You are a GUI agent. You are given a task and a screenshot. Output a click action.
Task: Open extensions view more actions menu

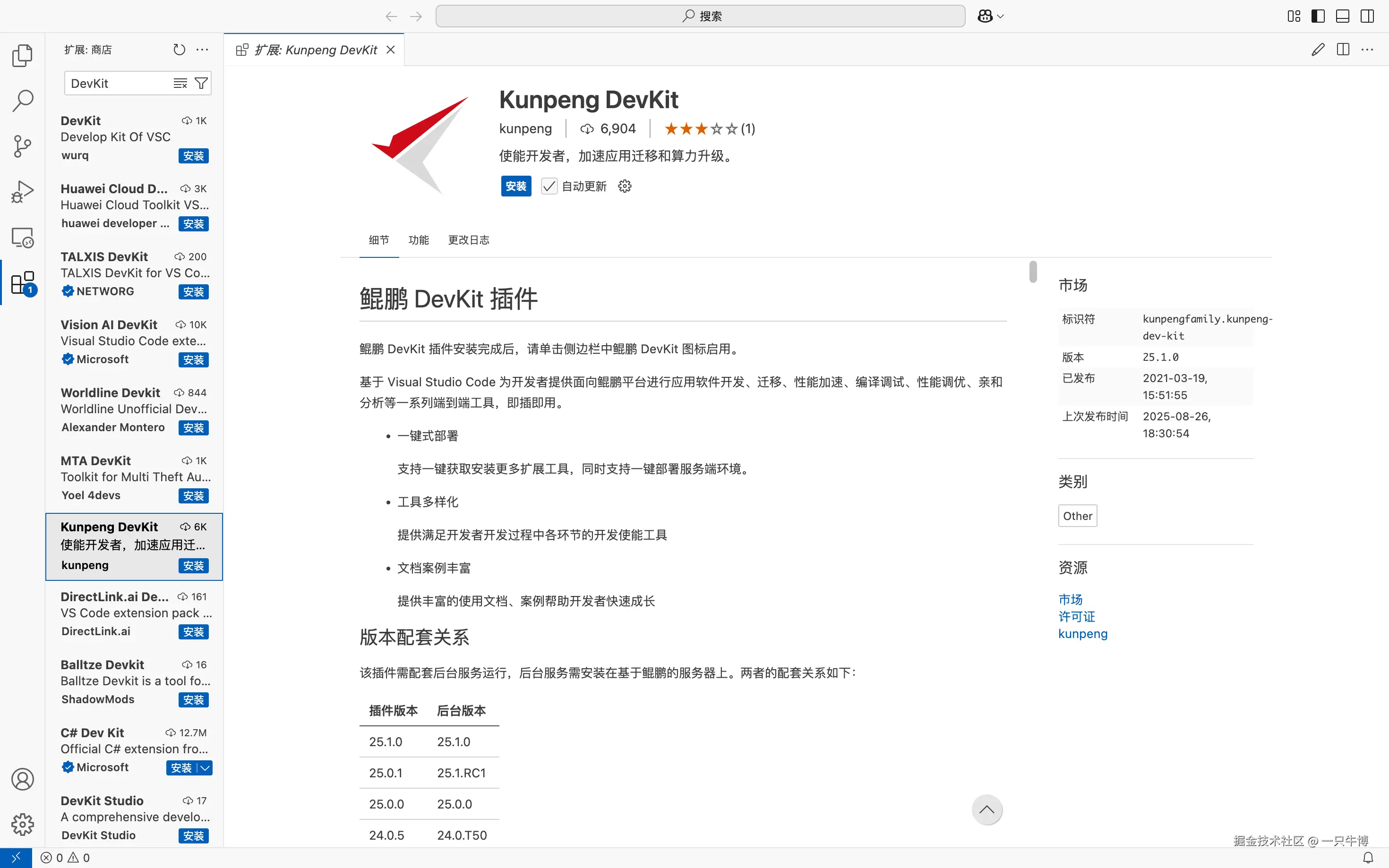202,50
